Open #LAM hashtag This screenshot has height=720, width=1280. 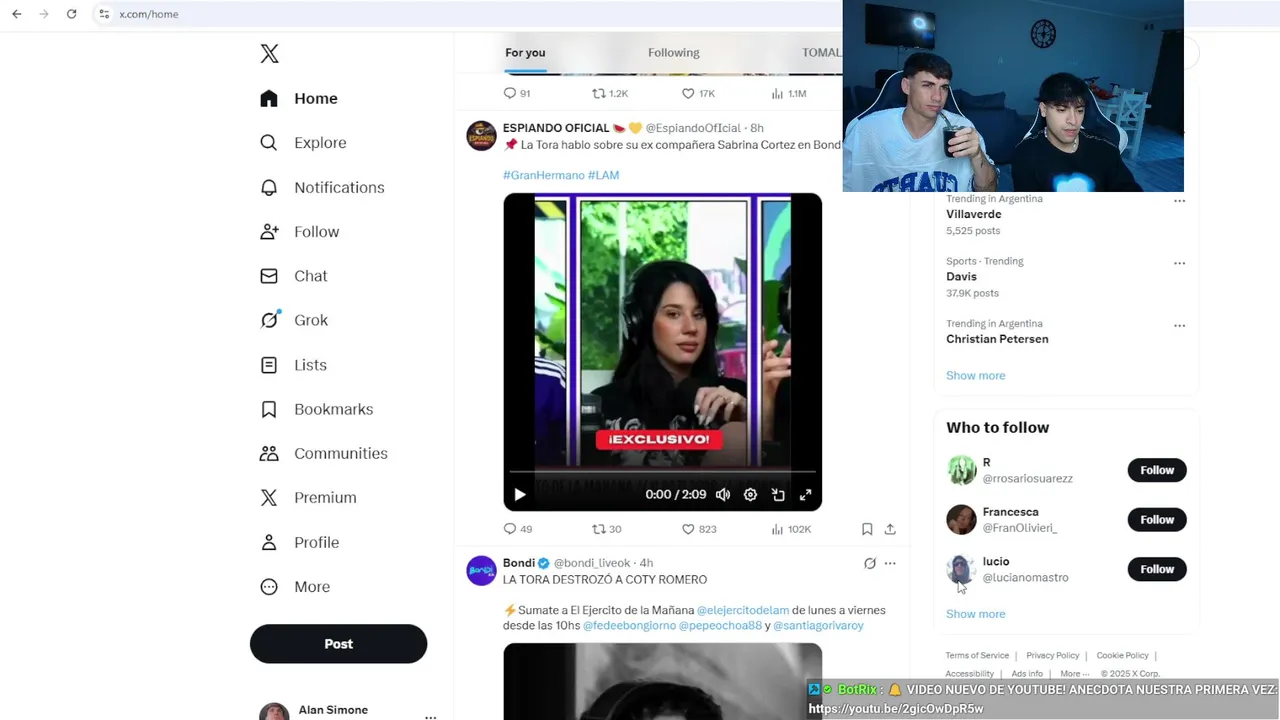pyautogui.click(x=603, y=175)
